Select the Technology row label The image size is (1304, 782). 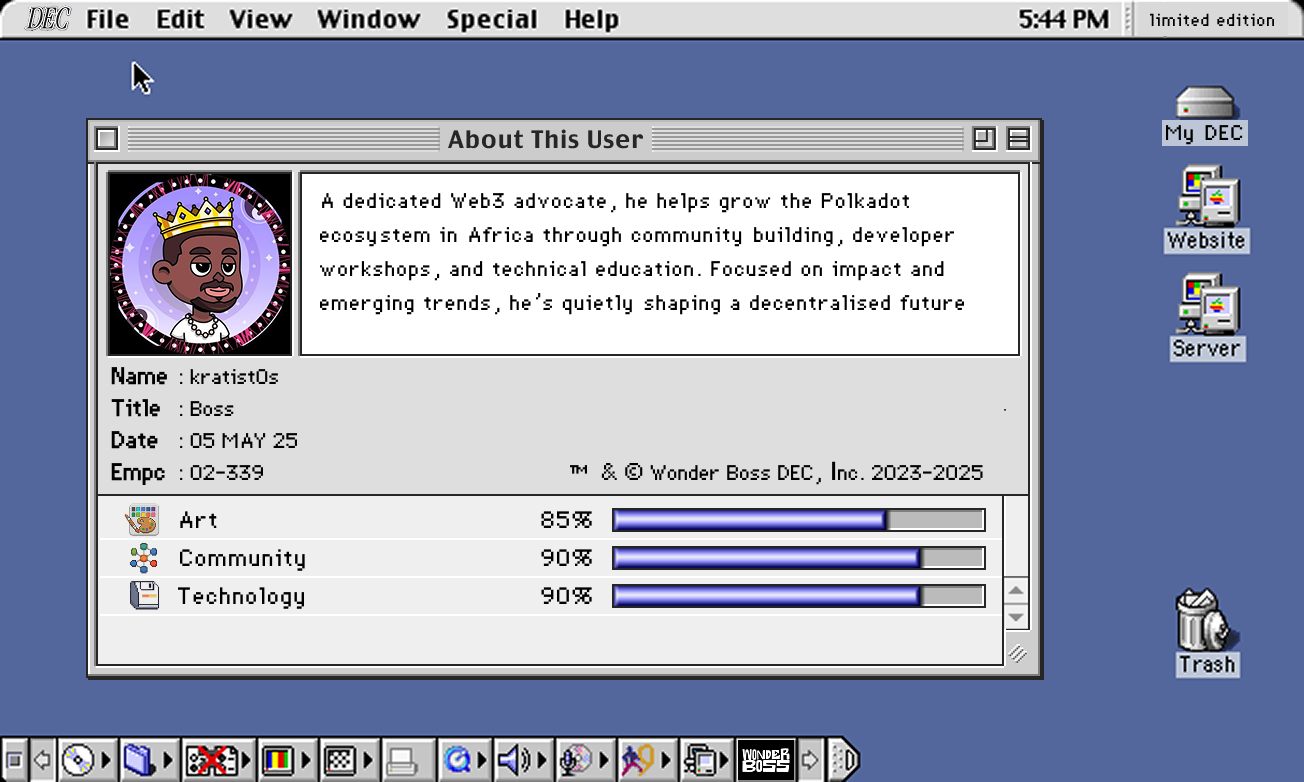pos(241,597)
